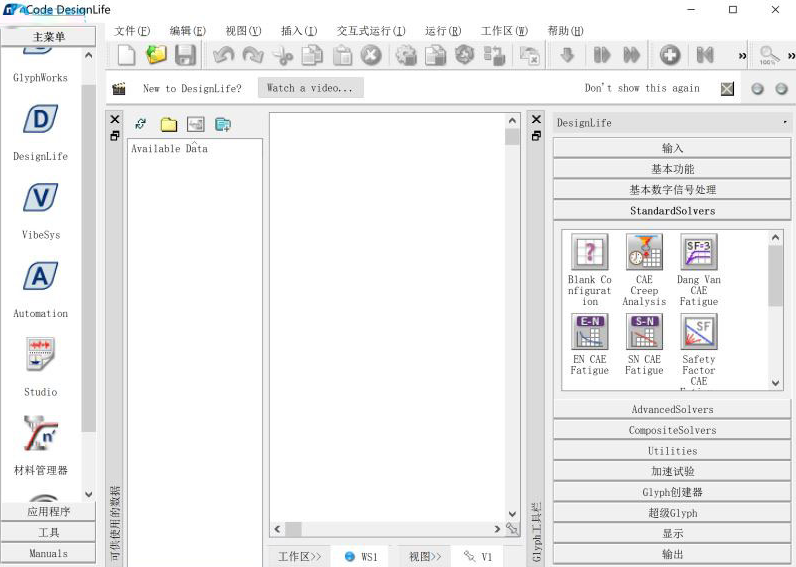Expand the AdvancedSolvers glyph group

coord(671,410)
